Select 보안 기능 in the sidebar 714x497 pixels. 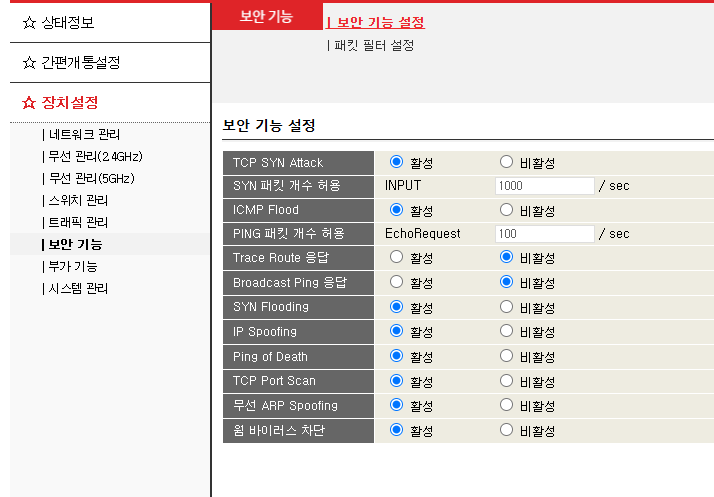tap(75, 244)
